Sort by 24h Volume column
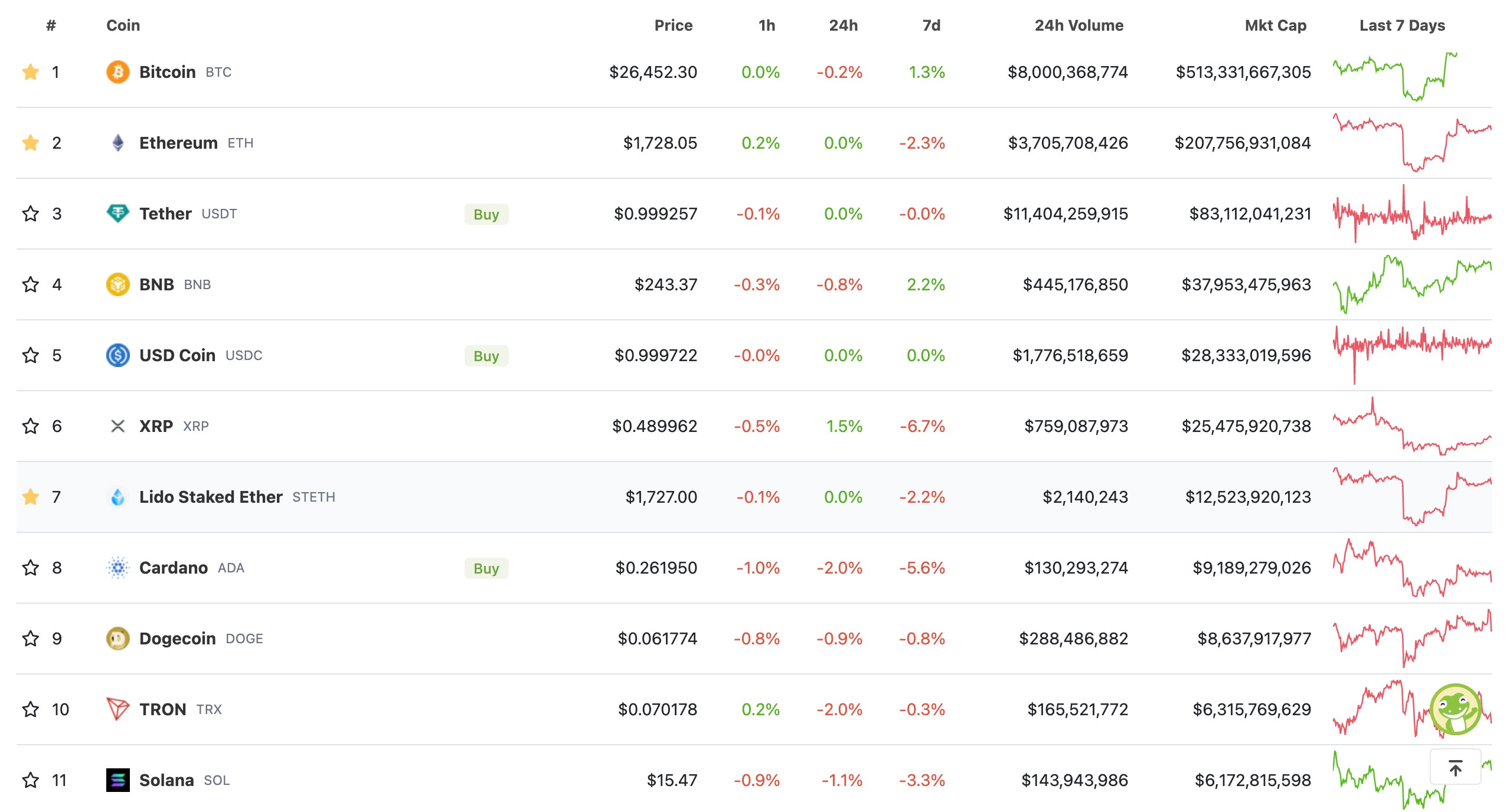1510x812 pixels. tap(1079, 25)
